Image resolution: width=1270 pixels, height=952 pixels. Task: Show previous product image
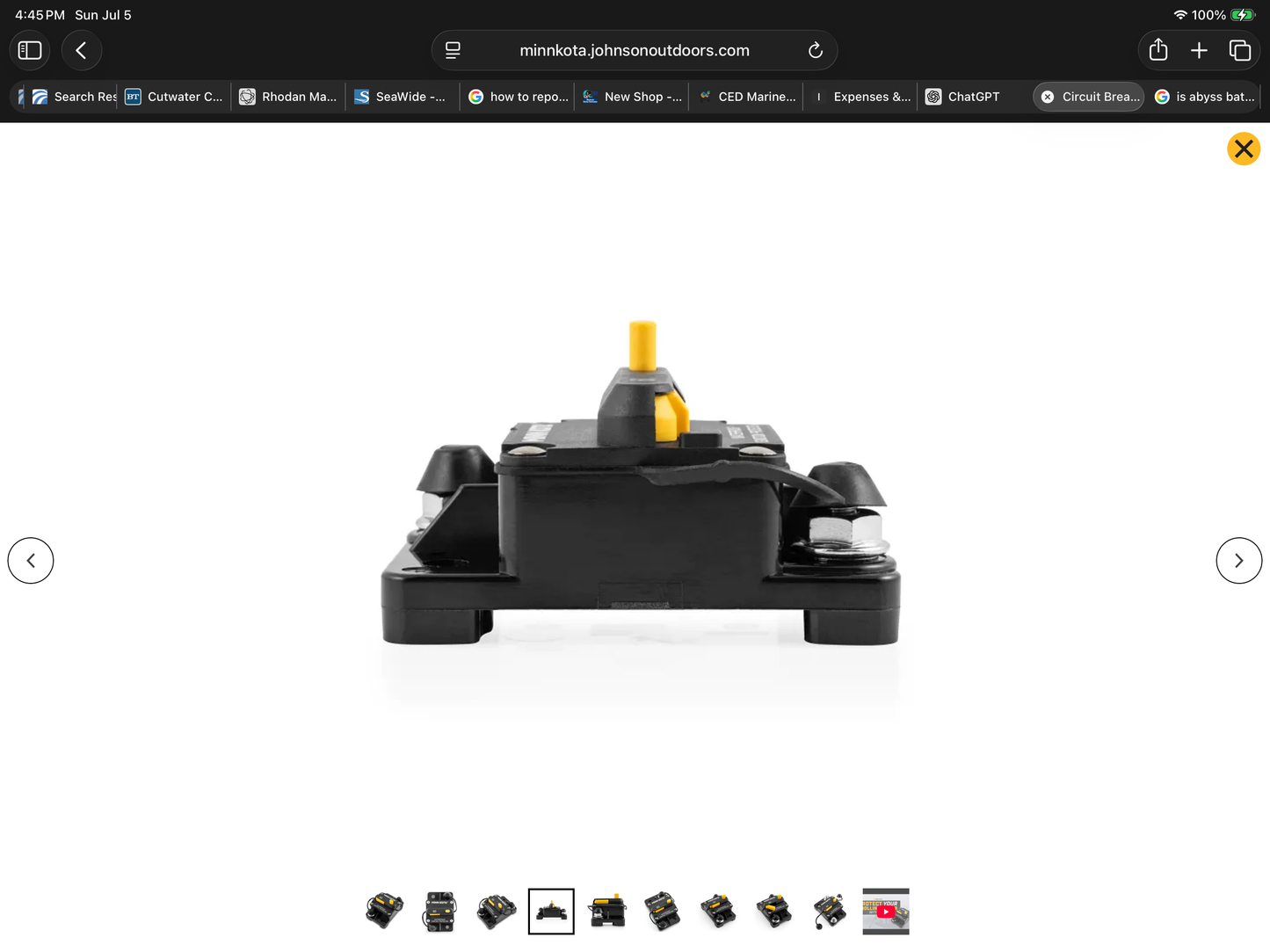click(x=31, y=560)
